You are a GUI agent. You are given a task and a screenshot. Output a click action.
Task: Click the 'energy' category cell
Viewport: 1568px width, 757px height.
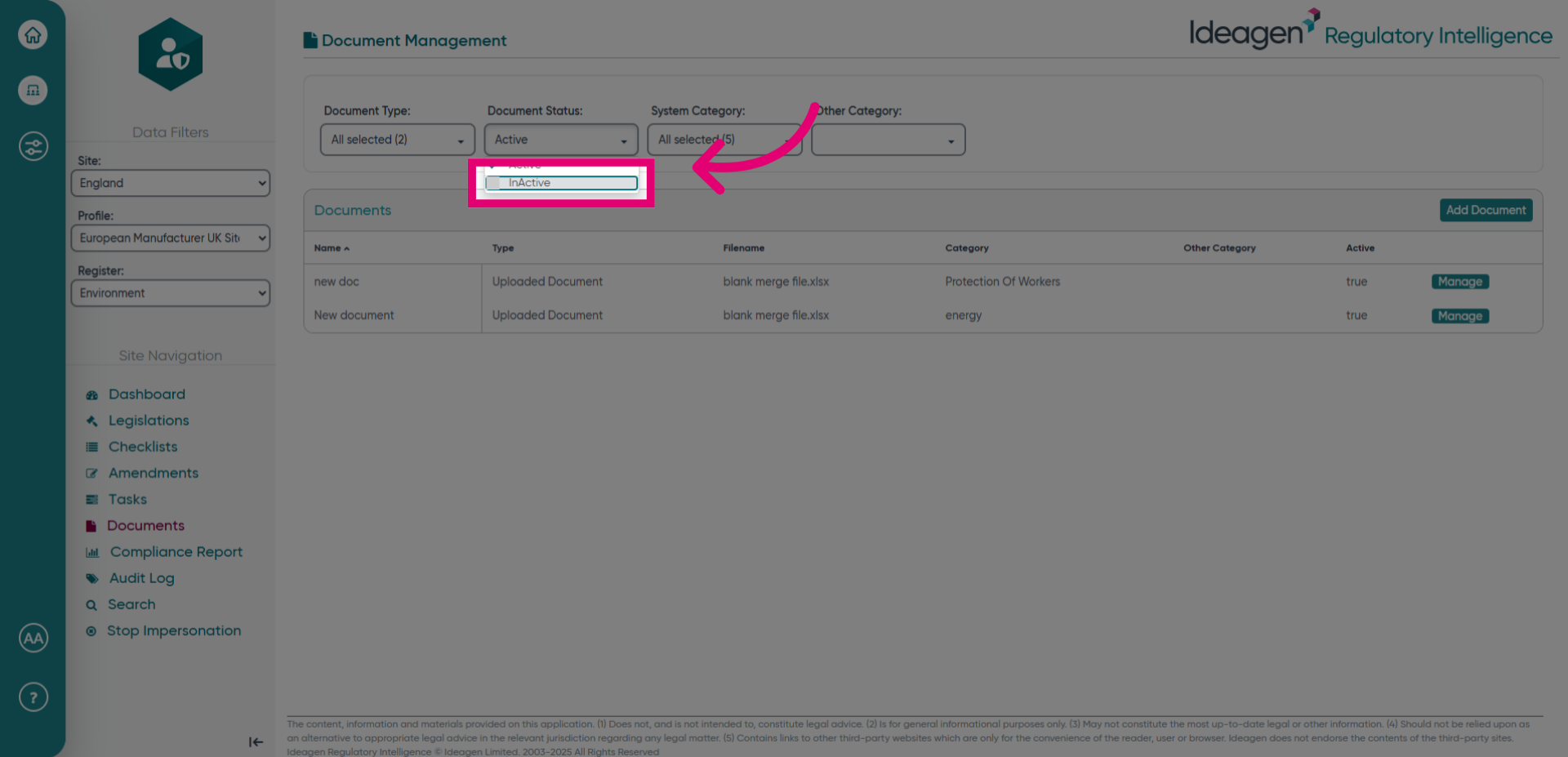pyautogui.click(x=964, y=315)
